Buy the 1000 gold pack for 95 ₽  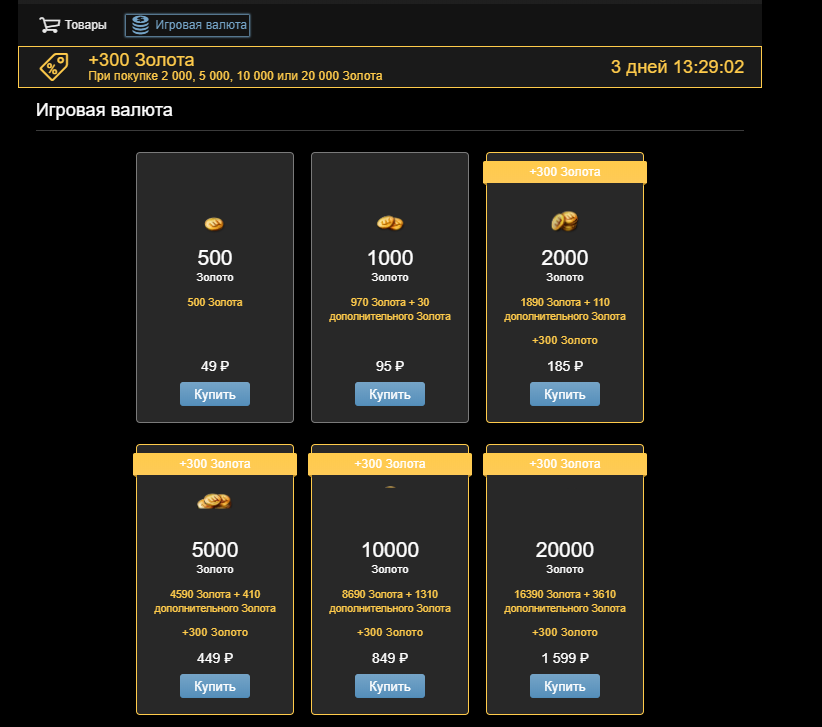click(390, 394)
